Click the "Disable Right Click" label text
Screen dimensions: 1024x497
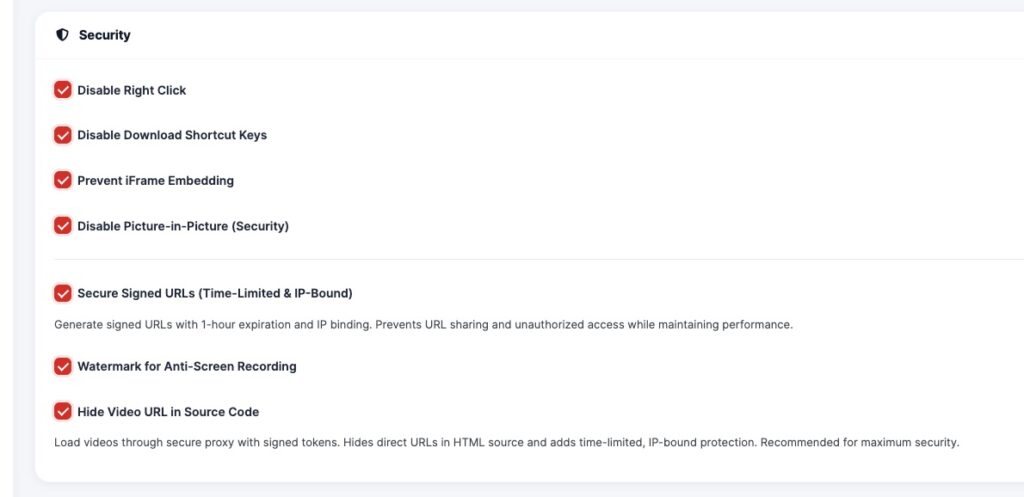click(132, 90)
